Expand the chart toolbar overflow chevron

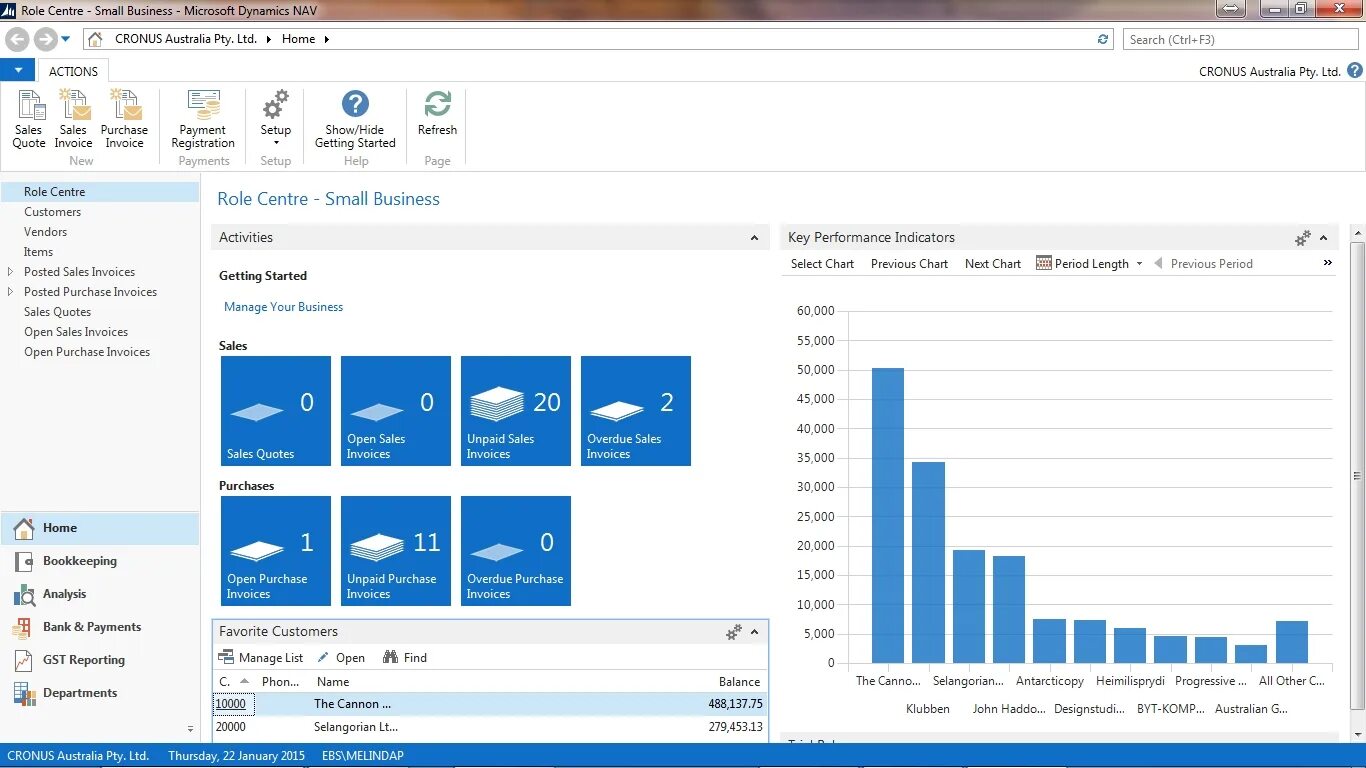click(x=1328, y=263)
